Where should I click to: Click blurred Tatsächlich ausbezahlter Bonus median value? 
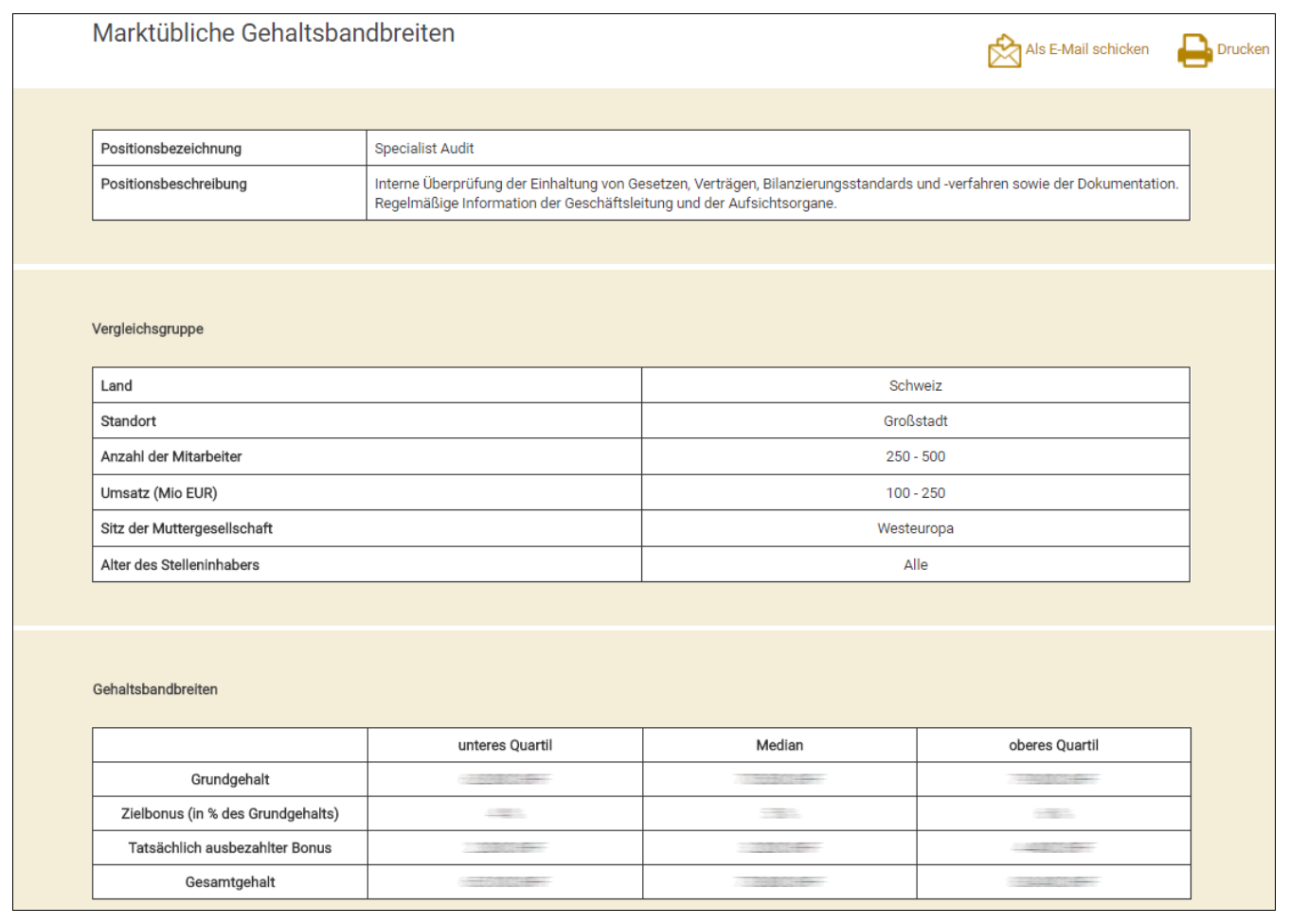click(x=779, y=847)
